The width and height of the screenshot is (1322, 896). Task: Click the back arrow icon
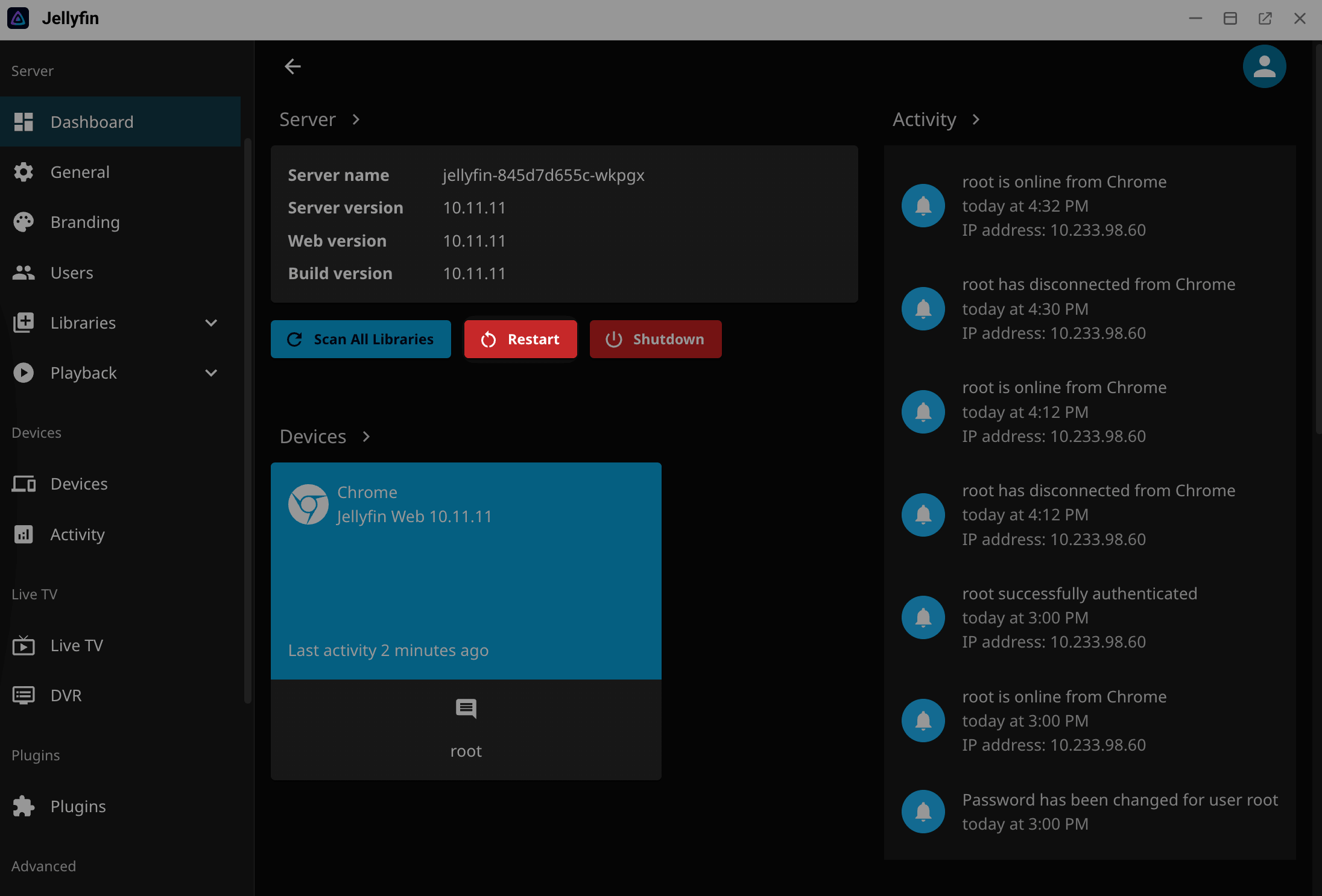point(293,66)
